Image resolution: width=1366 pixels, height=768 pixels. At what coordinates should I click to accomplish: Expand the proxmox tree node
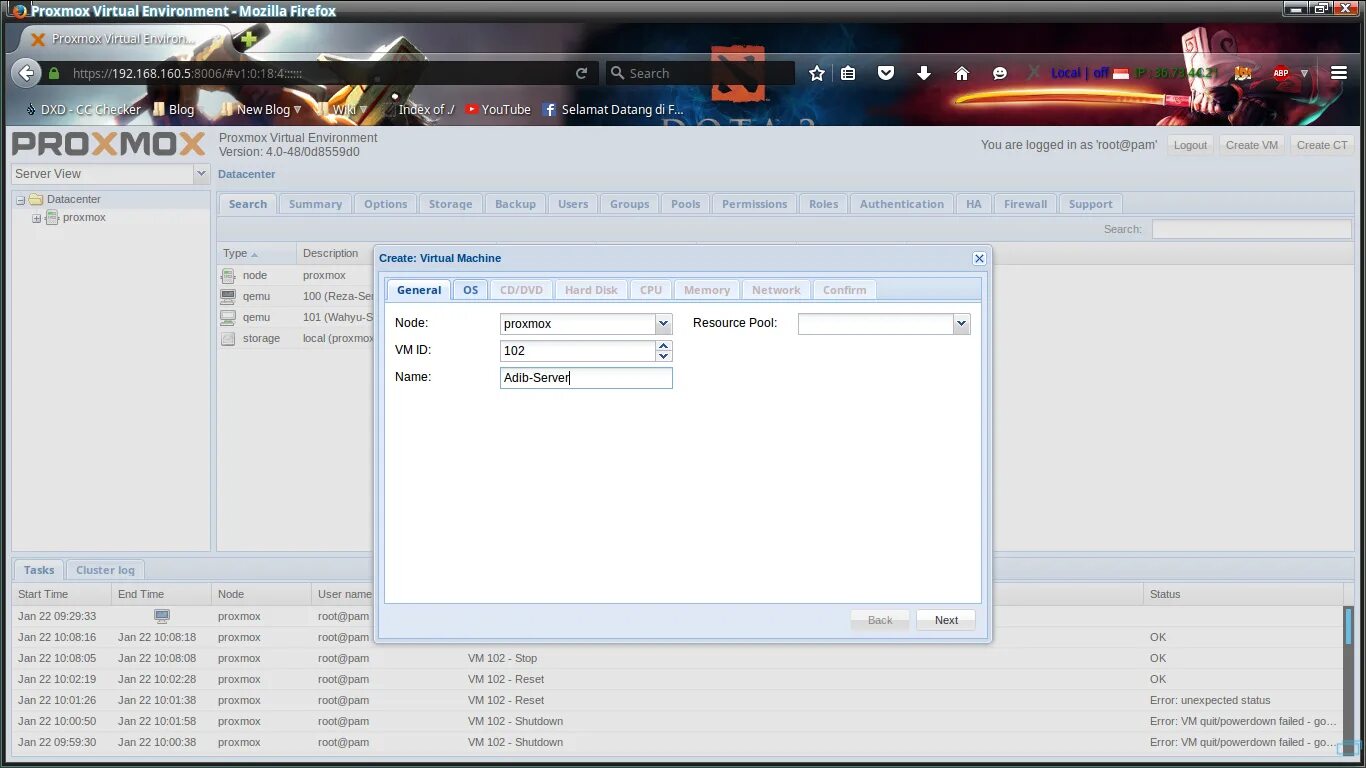[x=36, y=218]
